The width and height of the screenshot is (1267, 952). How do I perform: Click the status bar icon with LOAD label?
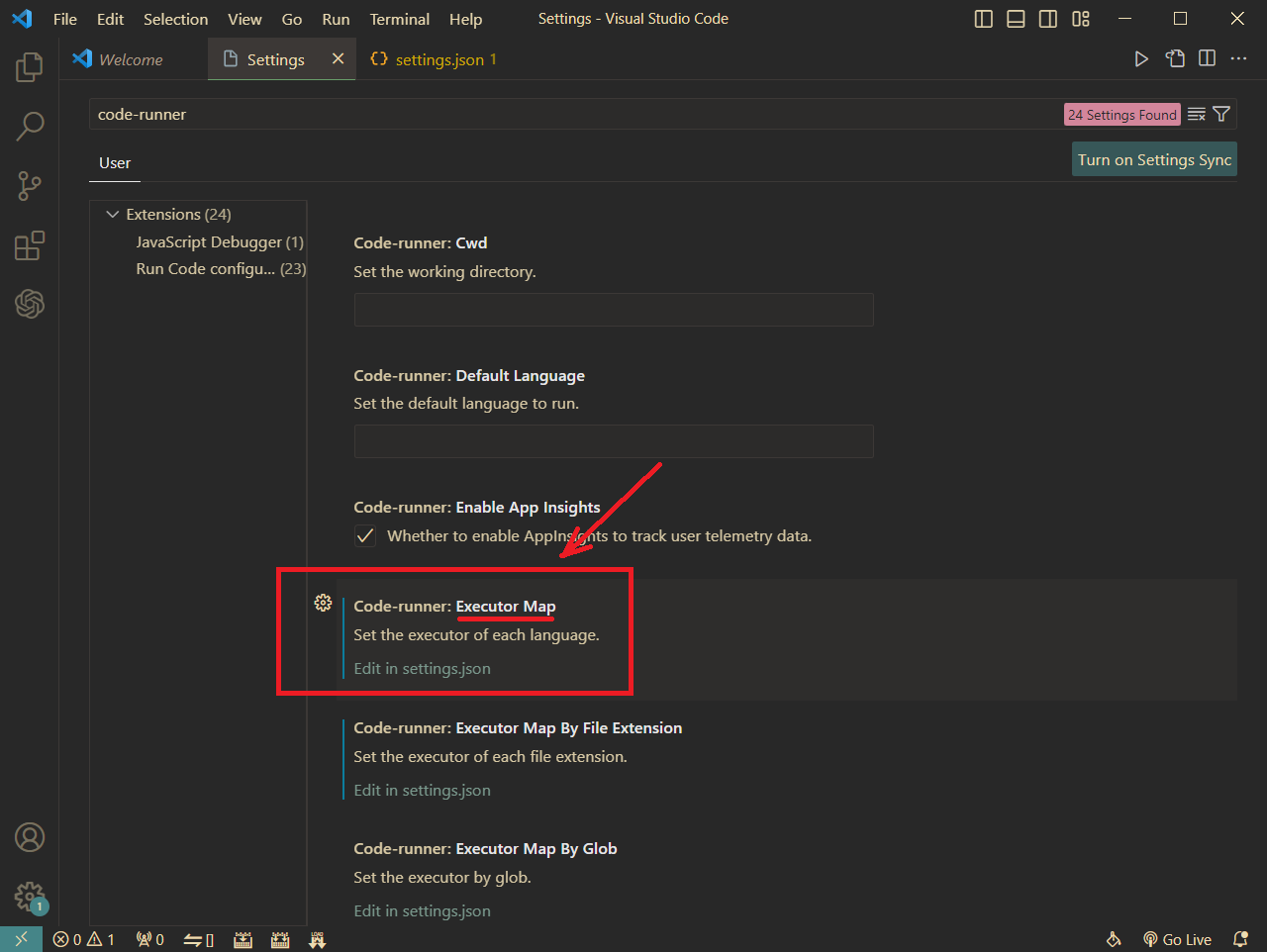pos(317,939)
